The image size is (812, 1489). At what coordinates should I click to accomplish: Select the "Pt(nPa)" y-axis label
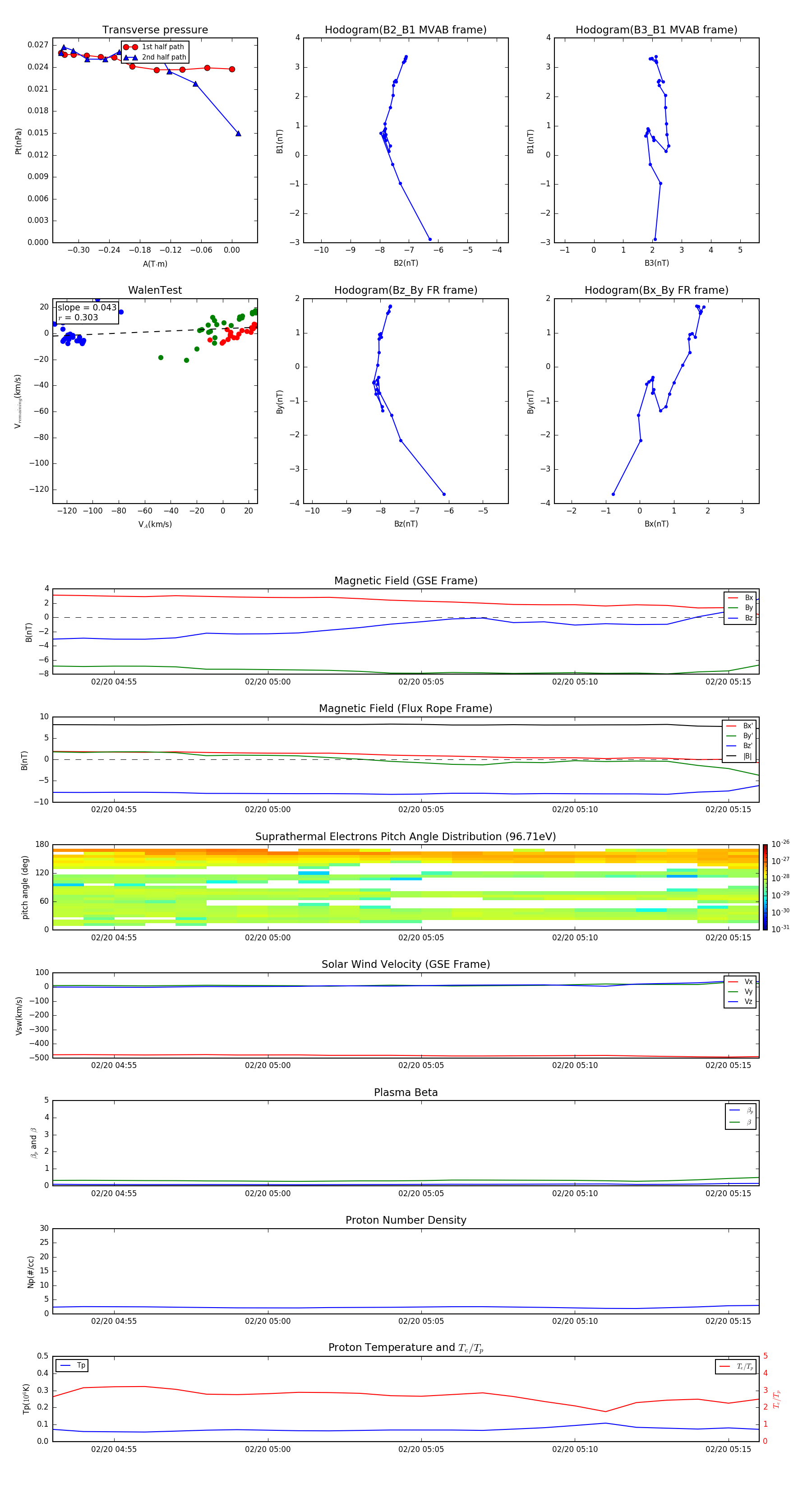18,141
